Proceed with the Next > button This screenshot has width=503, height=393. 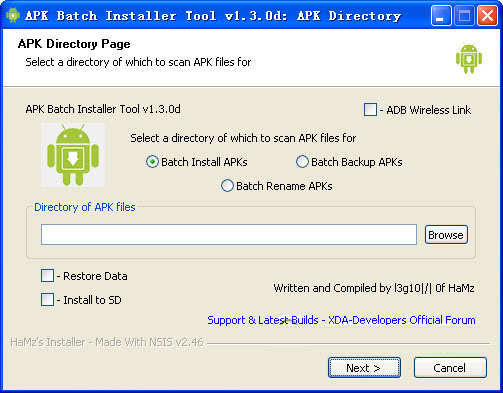pos(364,368)
